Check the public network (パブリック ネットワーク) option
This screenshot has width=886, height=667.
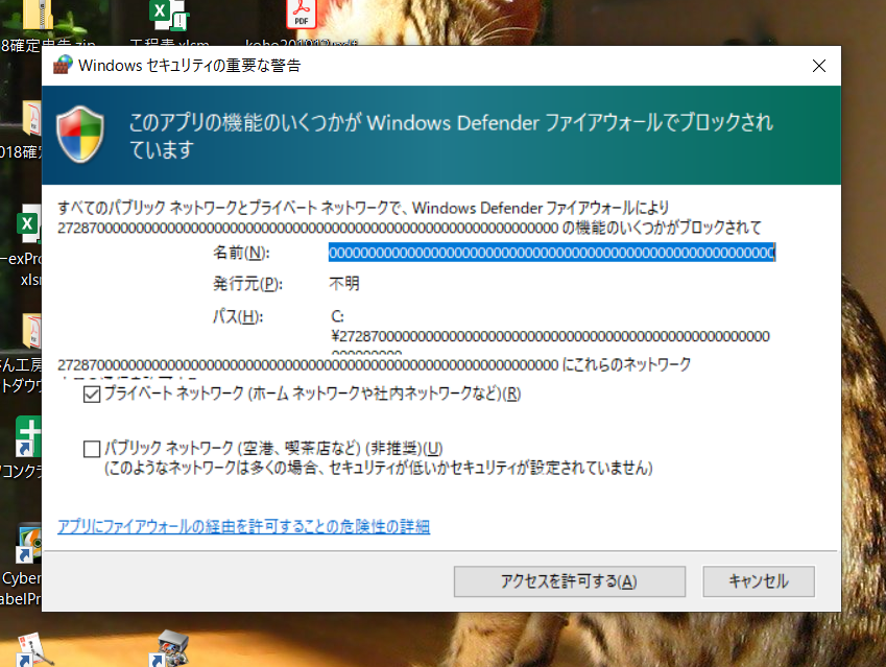click(92, 449)
